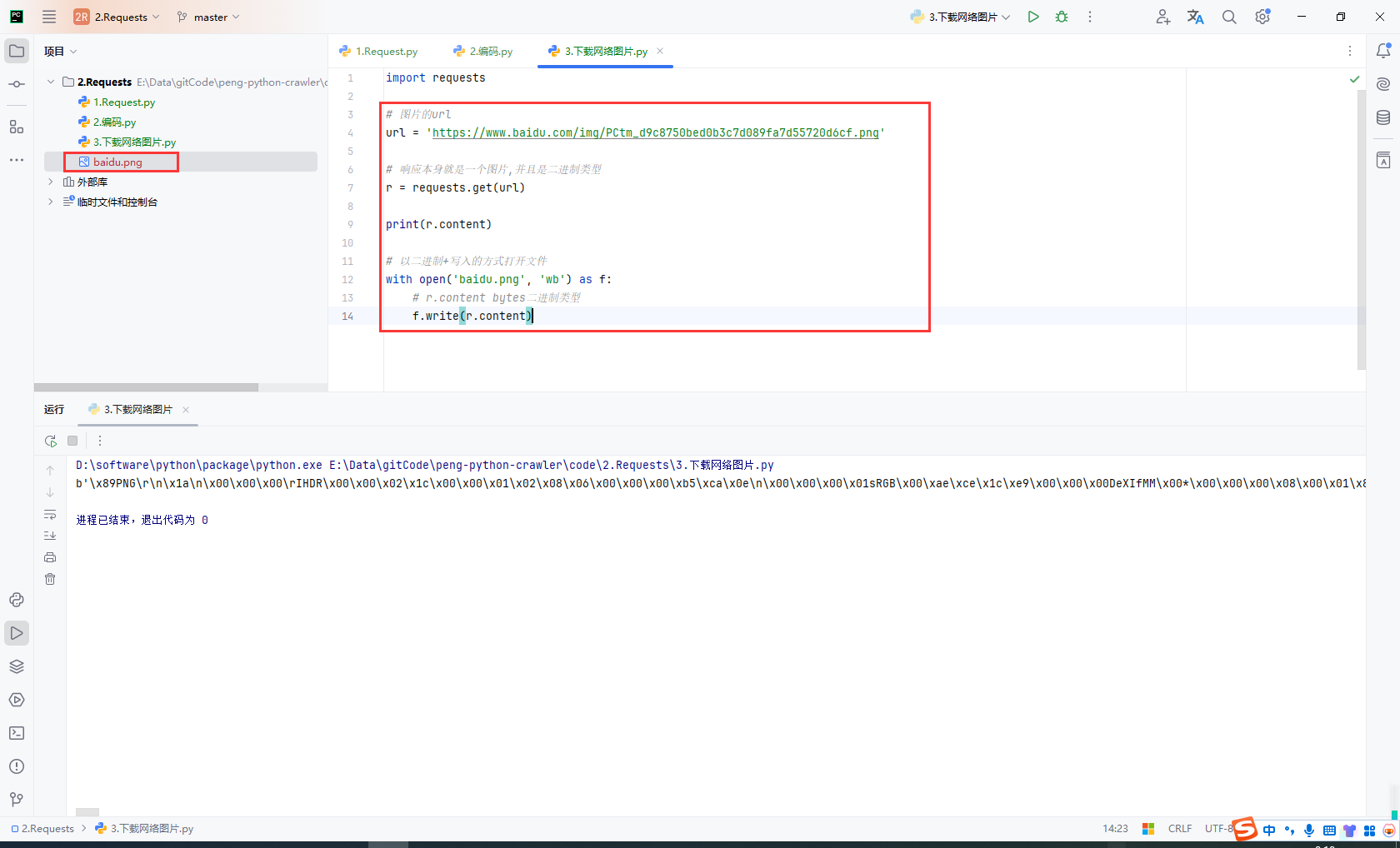Open the Sogou soft keyboard icon

pos(1329,830)
